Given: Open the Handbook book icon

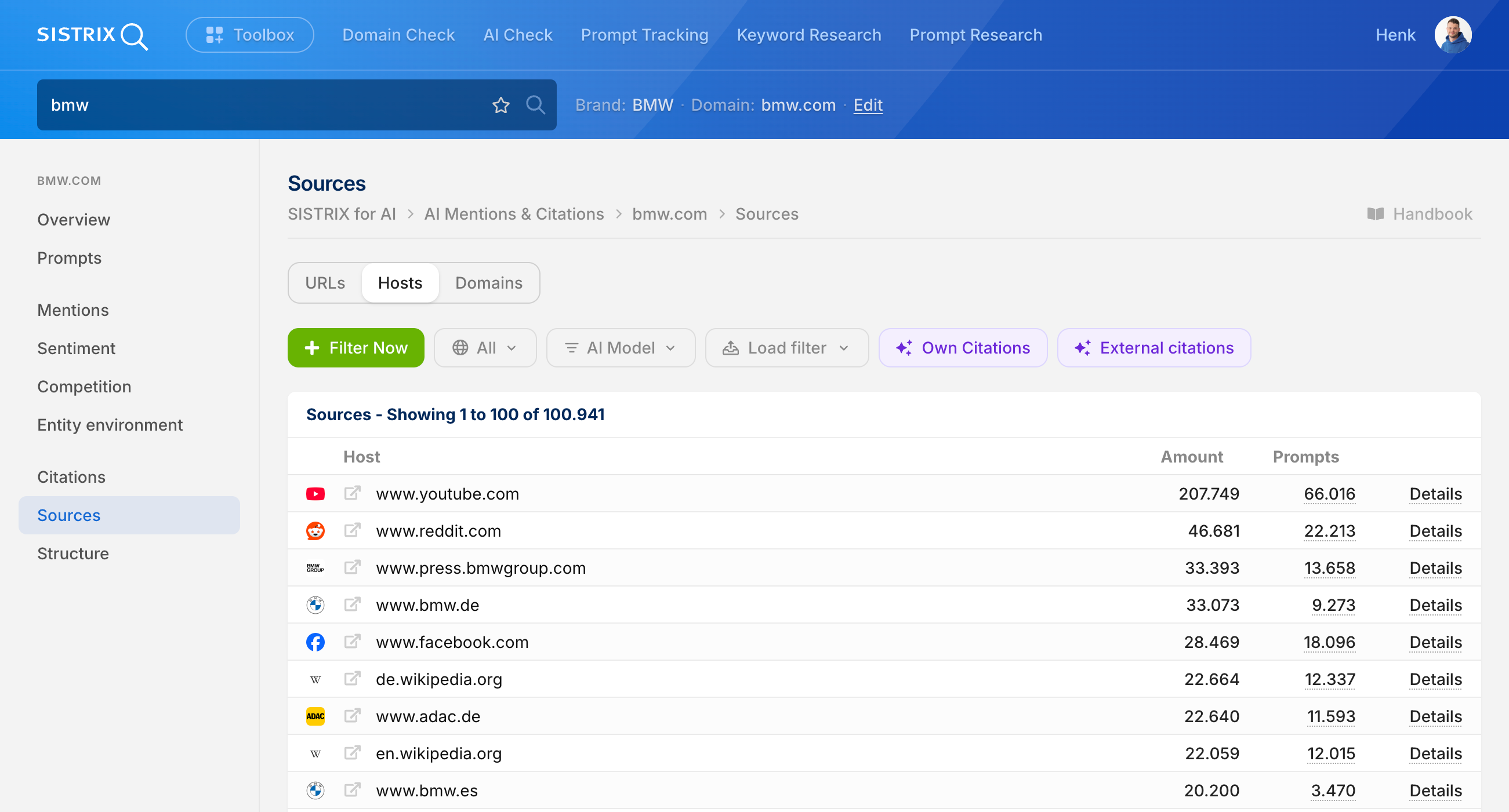Looking at the screenshot, I should coord(1376,214).
